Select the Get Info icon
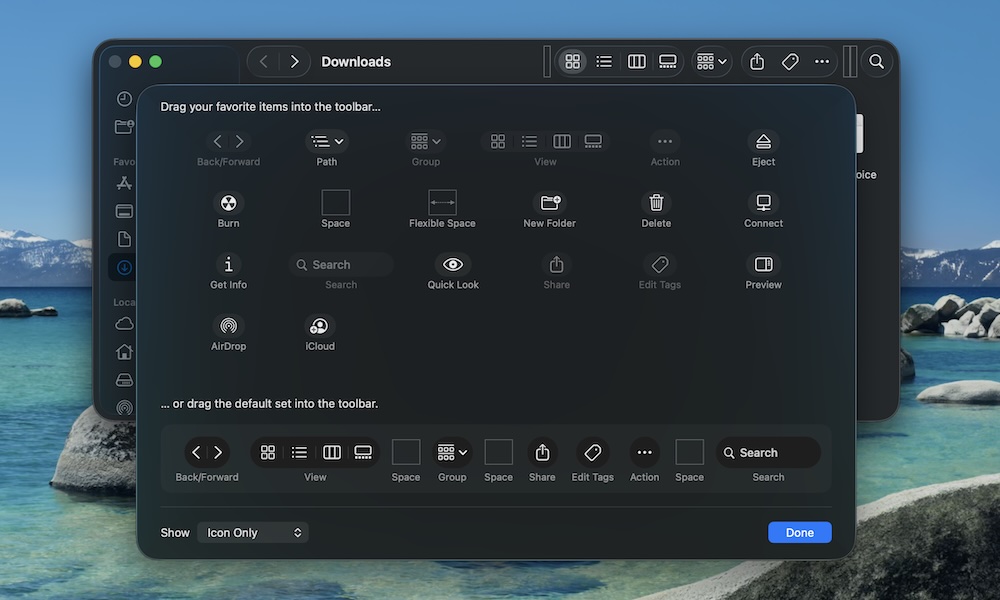1000x600 pixels. 228,264
